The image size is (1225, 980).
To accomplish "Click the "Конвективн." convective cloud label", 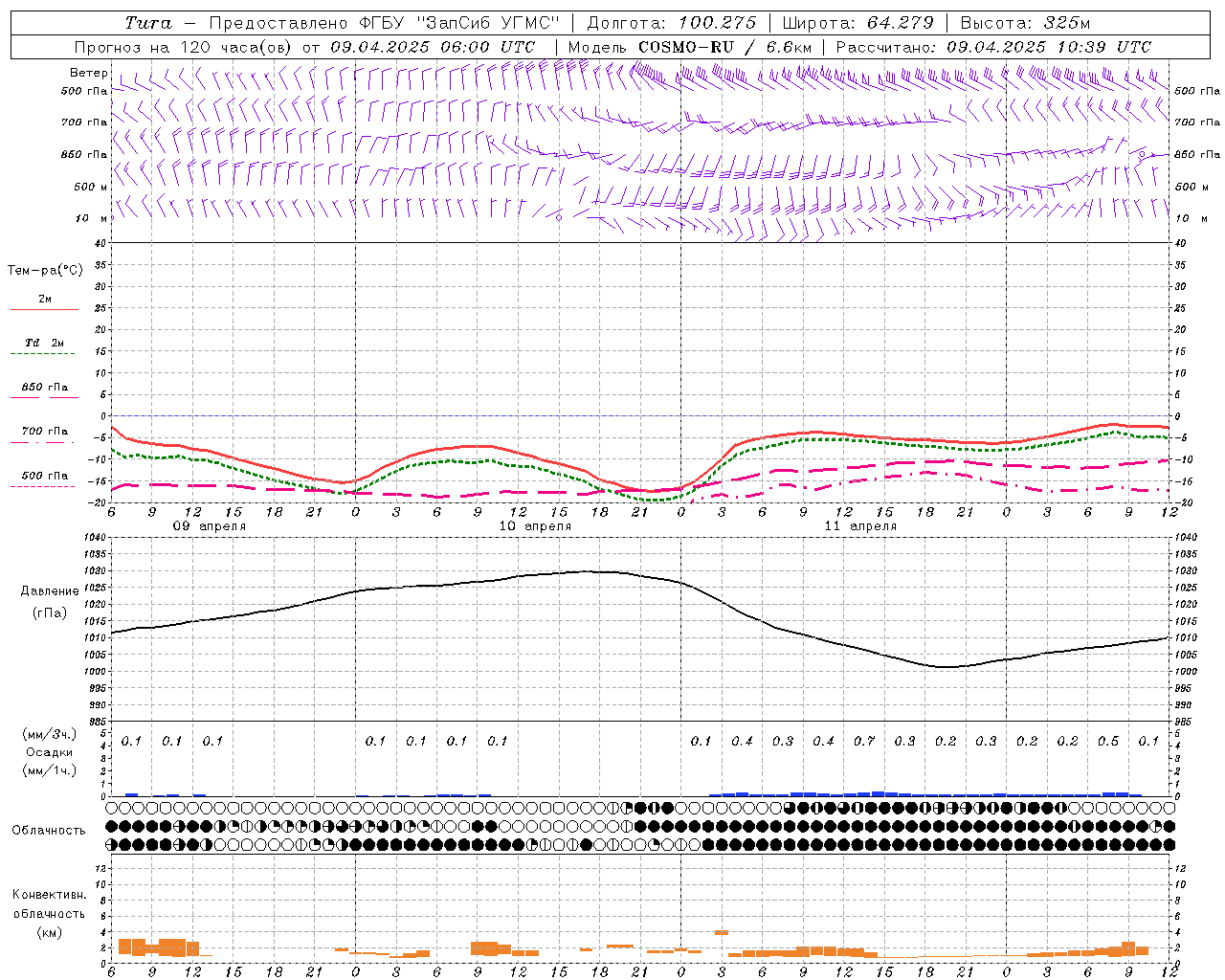I will point(49,895).
